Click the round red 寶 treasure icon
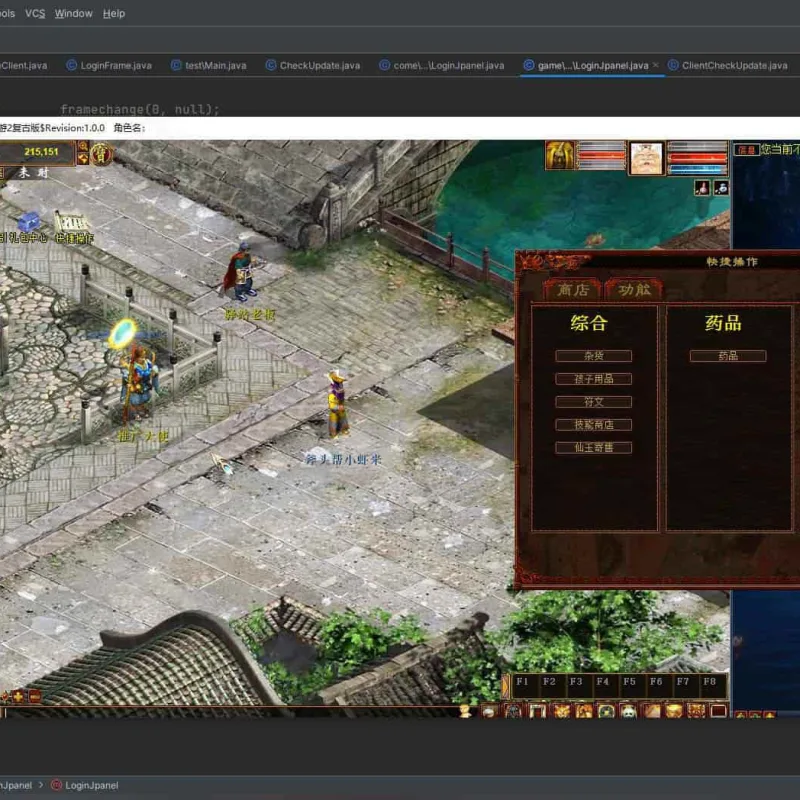This screenshot has height=800, width=800. [x=101, y=153]
